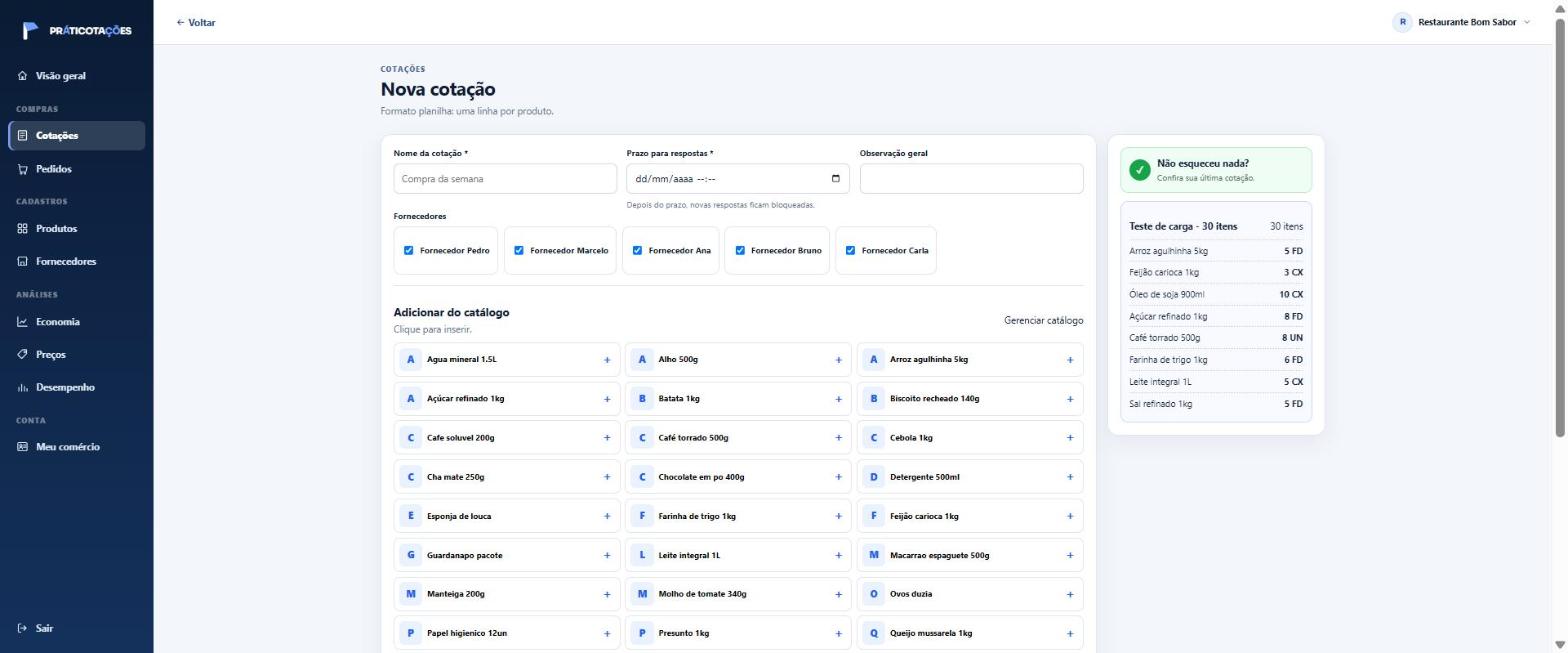Uncheck the Fornecedor Pedro checkbox
This screenshot has width=1568, height=653.
pyautogui.click(x=408, y=251)
